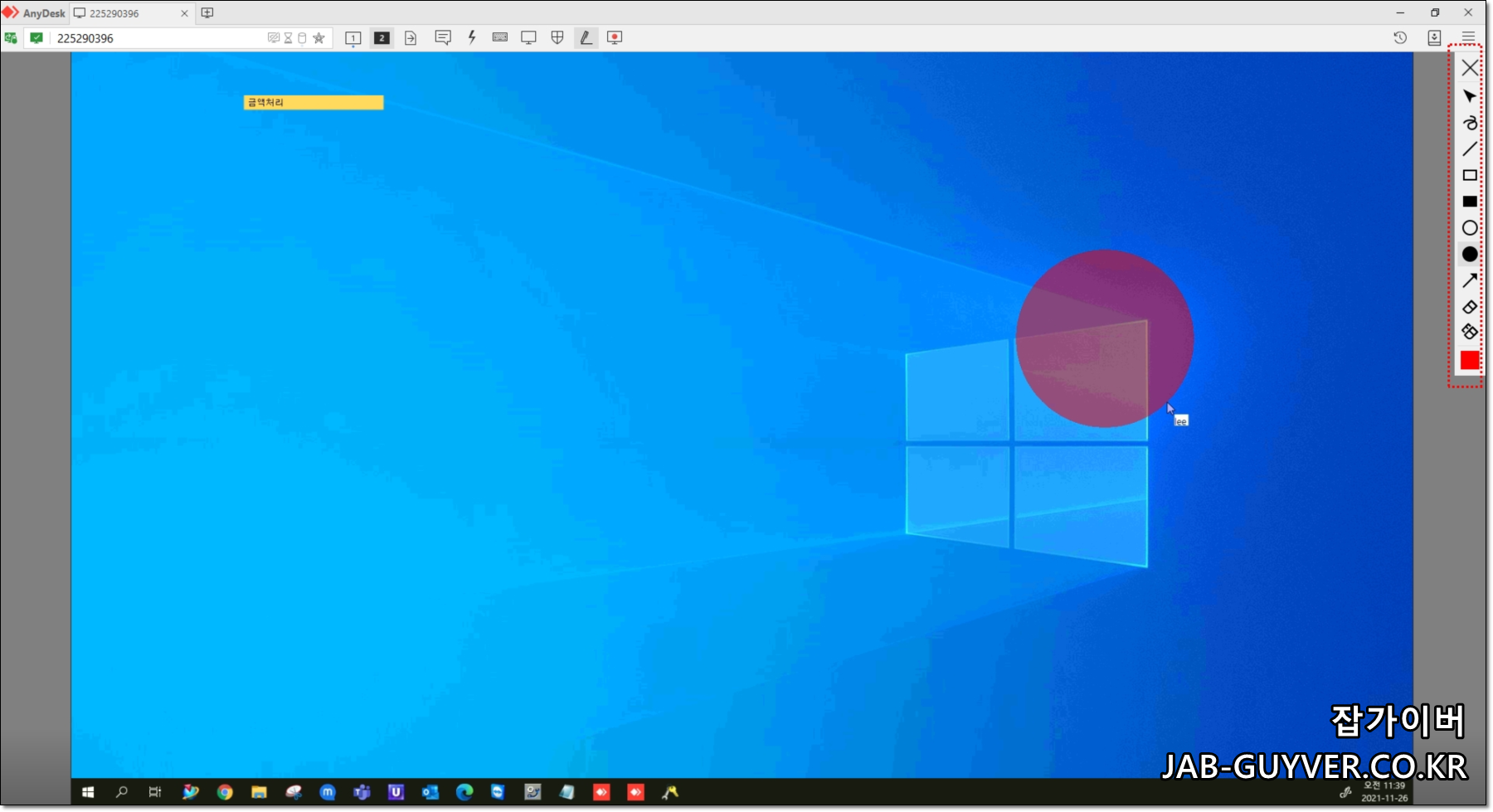Open Microsoft Teams from remote taskbar
1493x812 pixels.
pyautogui.click(x=362, y=792)
